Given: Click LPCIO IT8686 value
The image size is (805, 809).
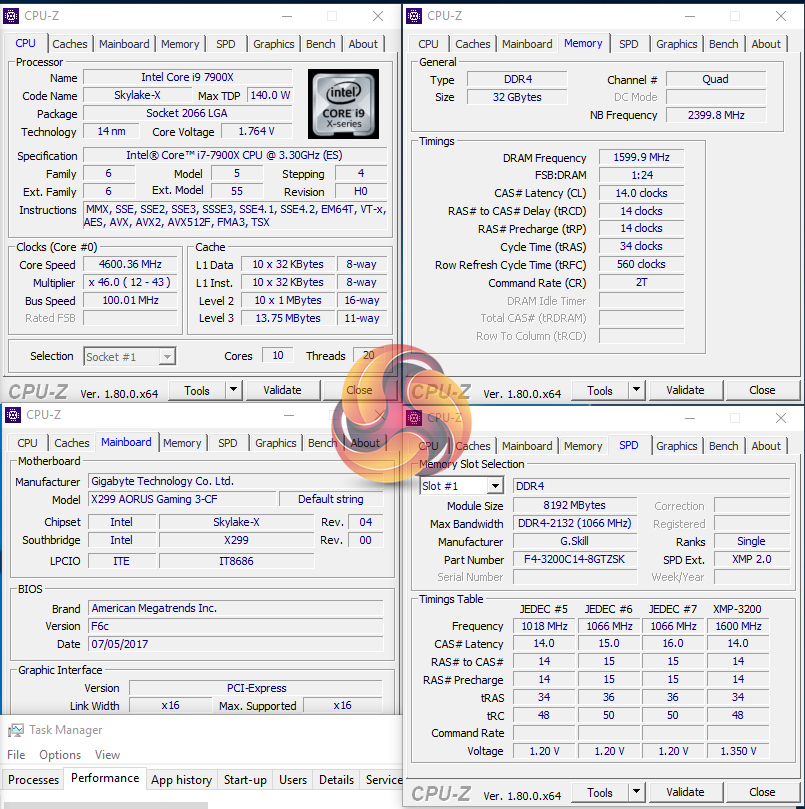Looking at the screenshot, I should (236, 561).
